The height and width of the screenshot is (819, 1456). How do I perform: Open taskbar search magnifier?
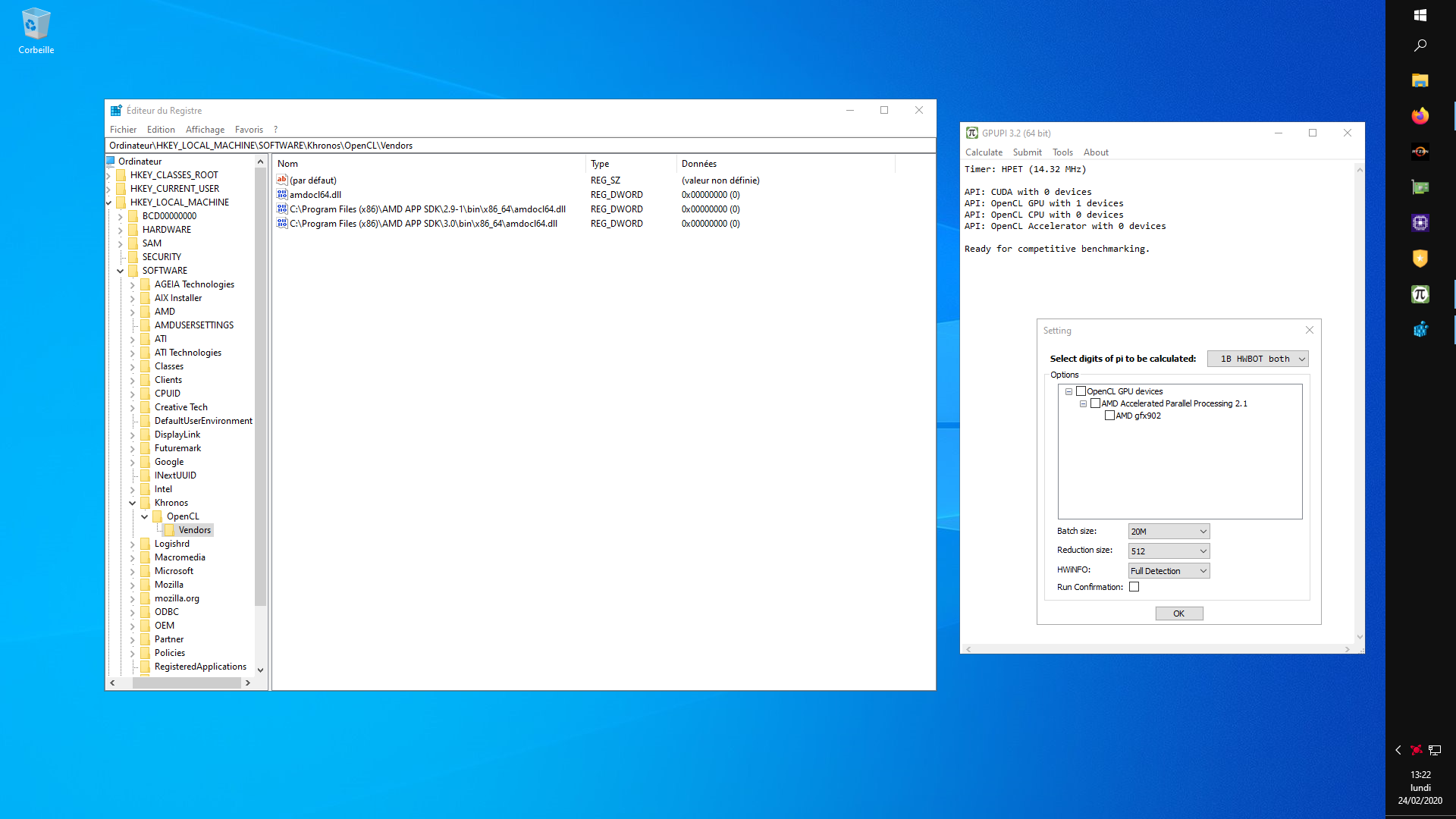pos(1420,45)
